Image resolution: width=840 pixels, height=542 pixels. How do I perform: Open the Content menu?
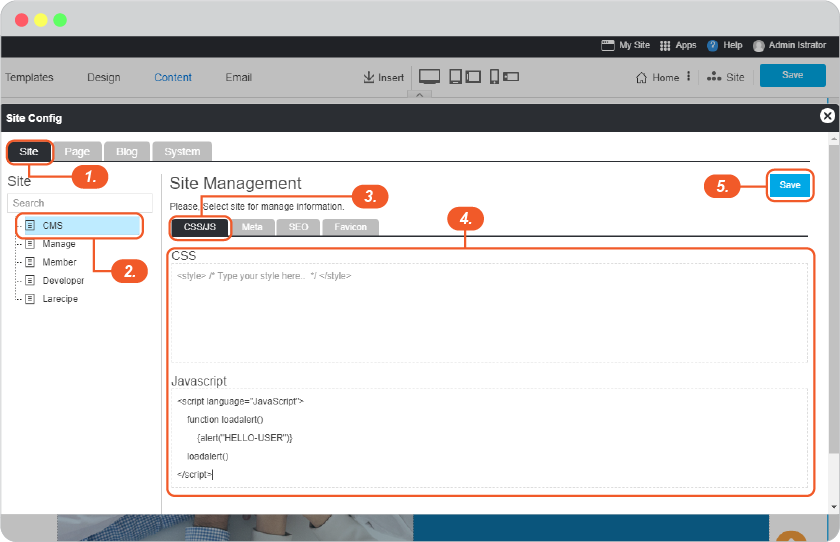pos(172,77)
